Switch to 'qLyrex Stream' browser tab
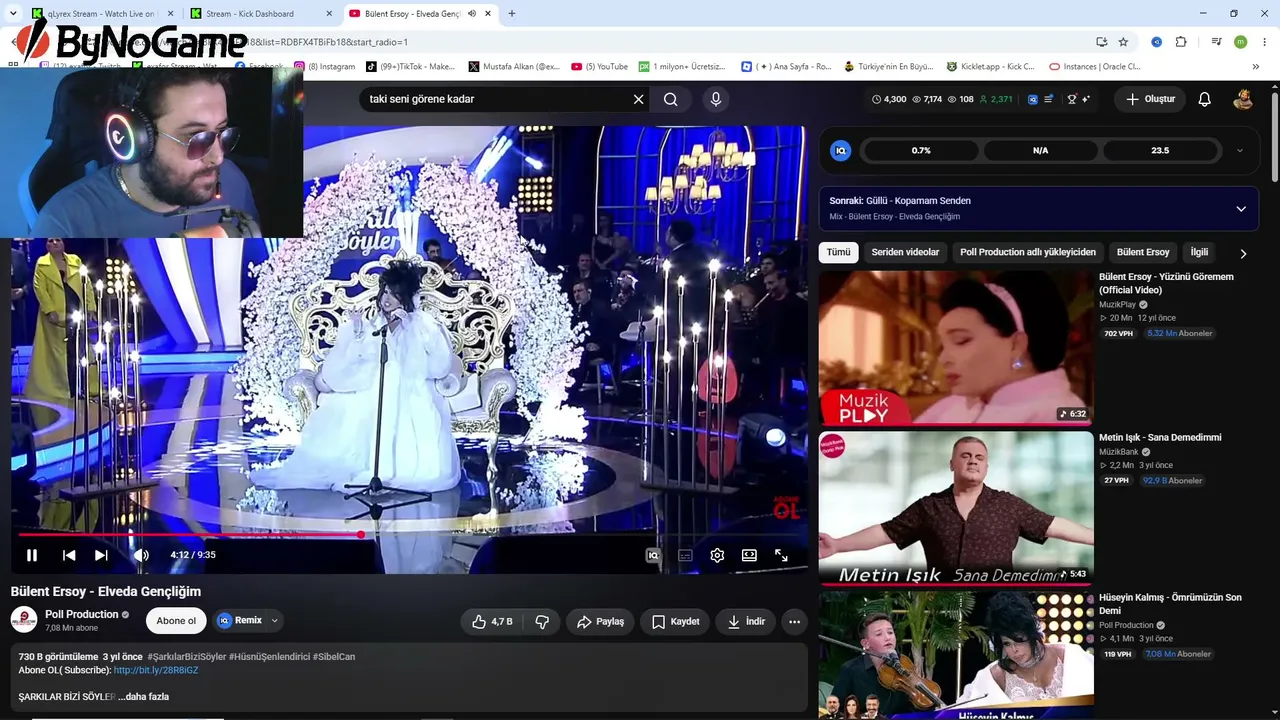This screenshot has height=720, width=1280. [100, 14]
